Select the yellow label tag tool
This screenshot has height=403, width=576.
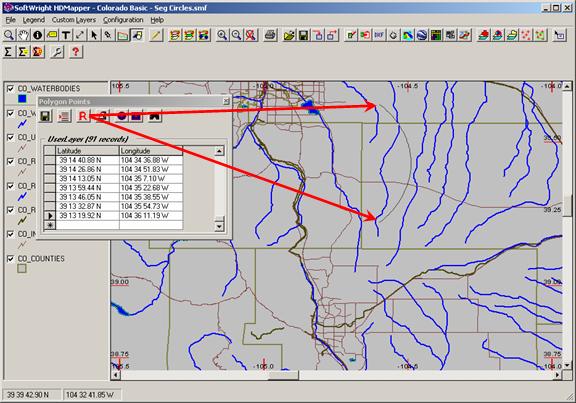(x=52, y=35)
